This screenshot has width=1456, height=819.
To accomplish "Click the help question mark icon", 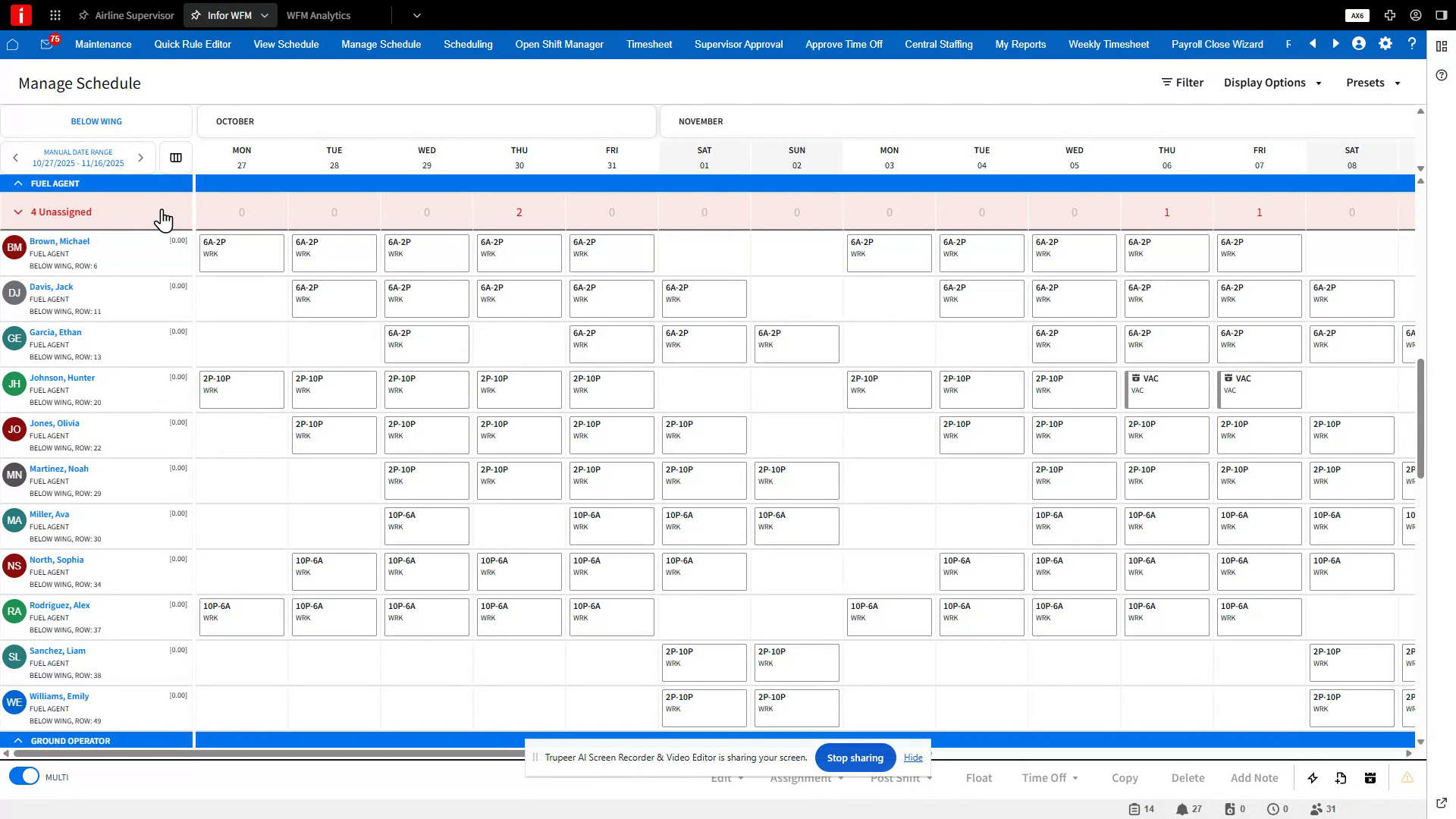I will pyautogui.click(x=1412, y=44).
